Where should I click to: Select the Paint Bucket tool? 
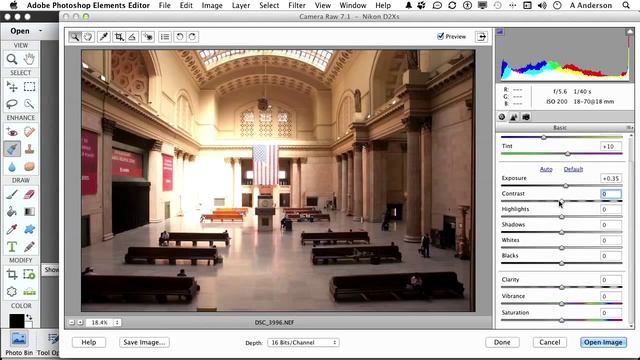(x=12, y=212)
